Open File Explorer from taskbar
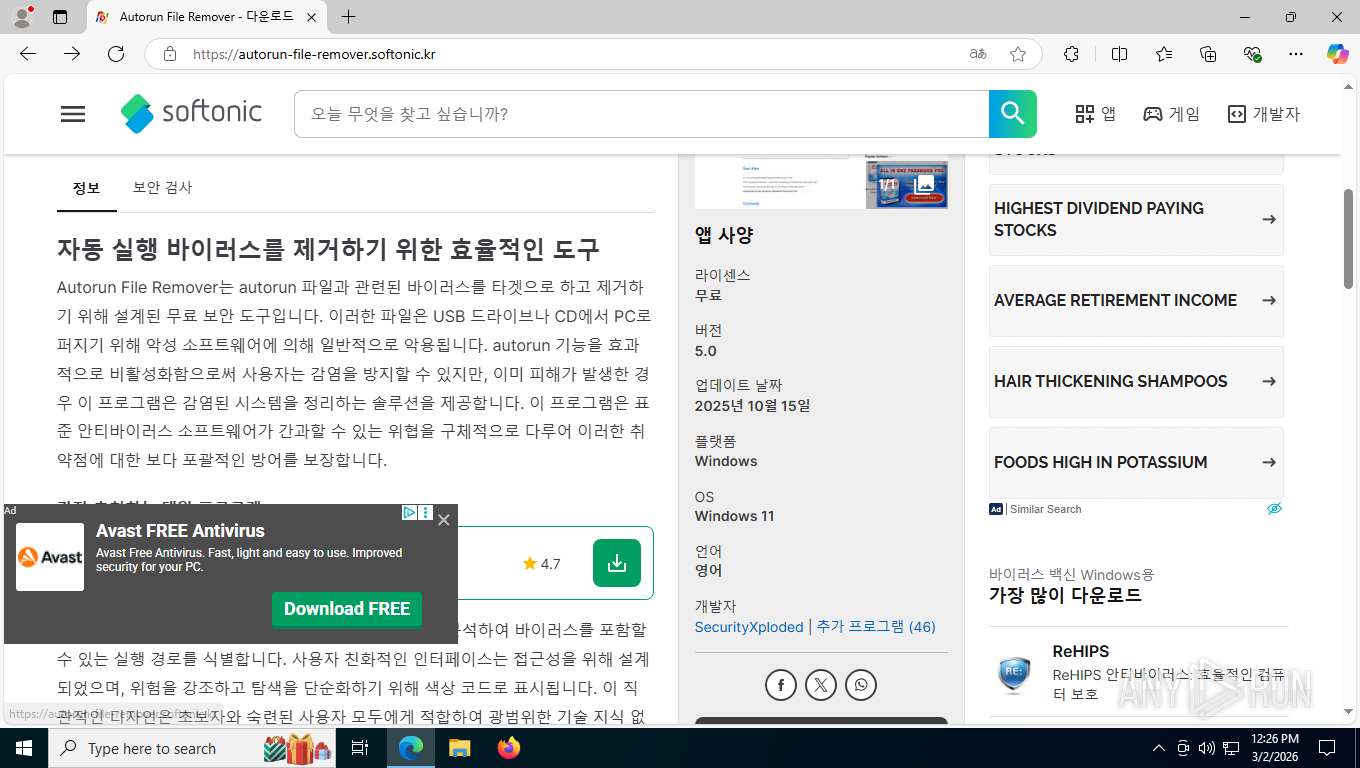1360x768 pixels. click(459, 748)
